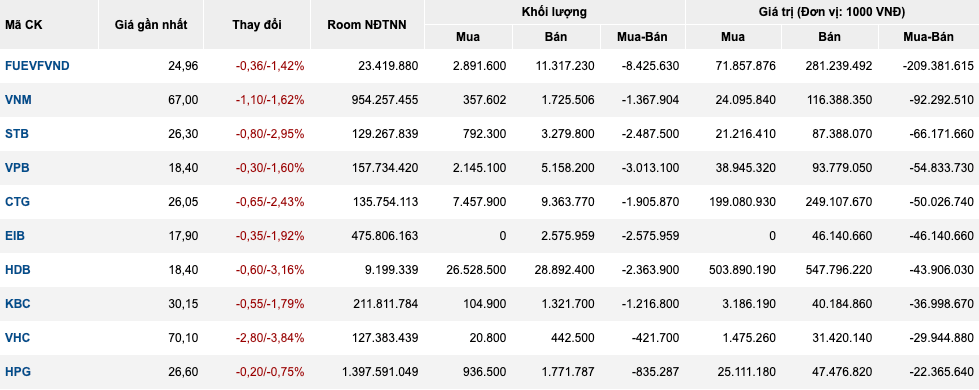Open the FUEVFVND ticker link
The image size is (979, 390).
[37, 66]
